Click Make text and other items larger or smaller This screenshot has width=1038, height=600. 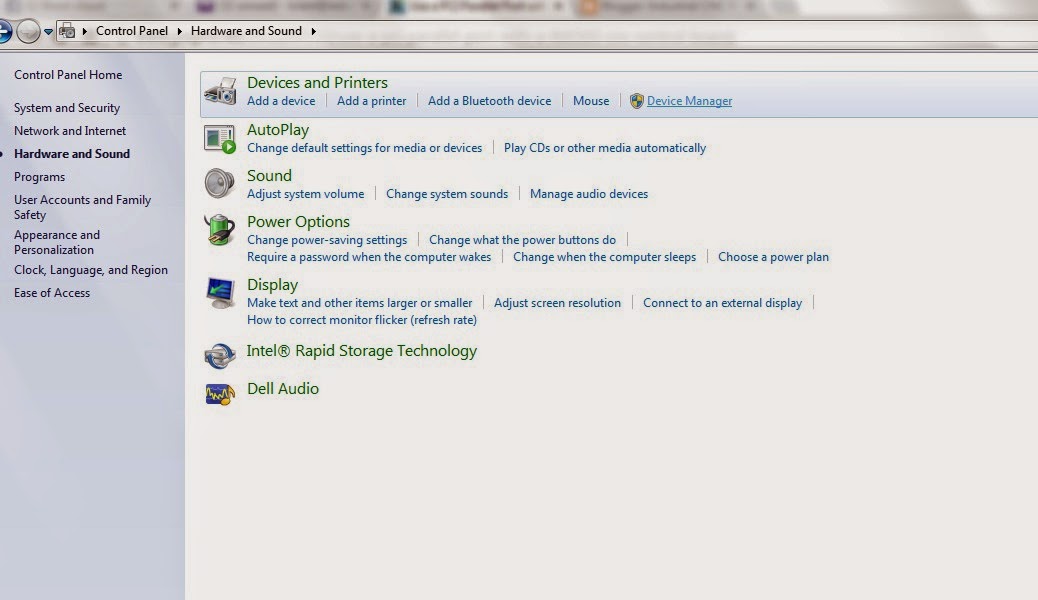359,303
